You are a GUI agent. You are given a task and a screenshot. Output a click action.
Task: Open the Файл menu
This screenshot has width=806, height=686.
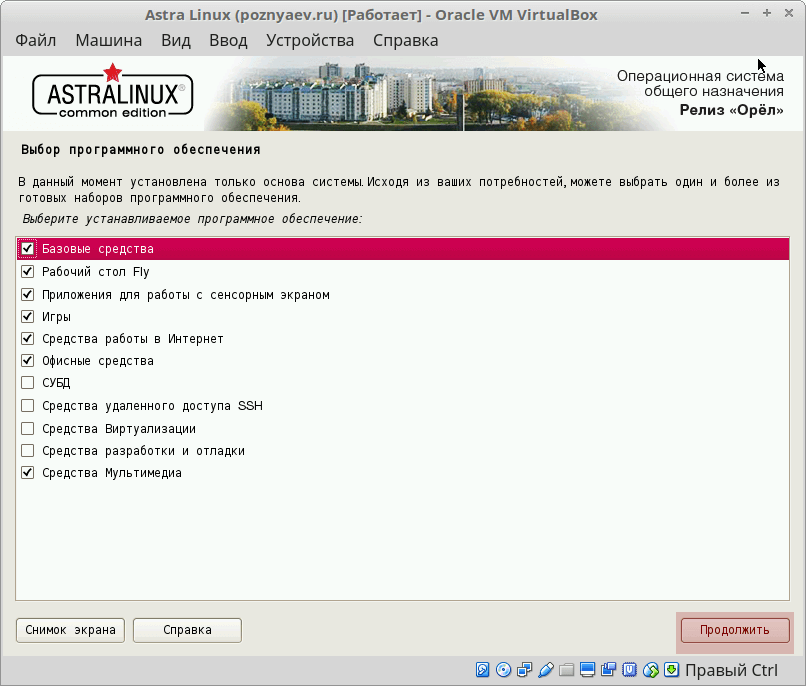coord(35,41)
